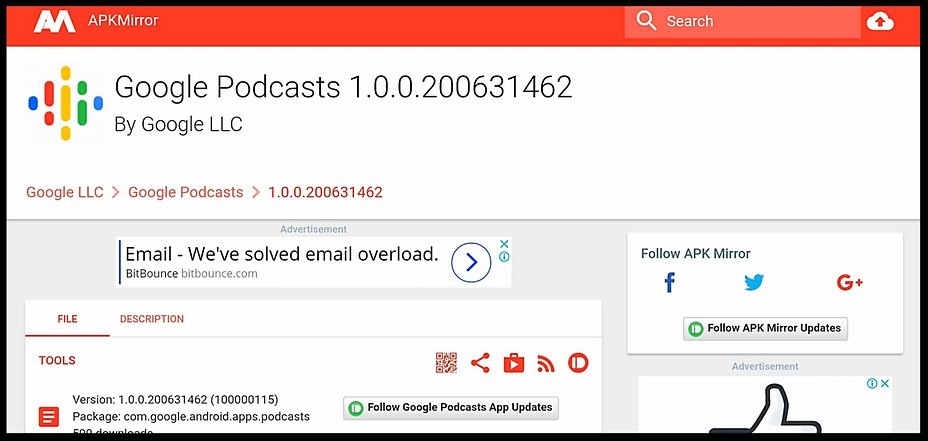The height and width of the screenshot is (441, 928).
Task: Click Follow Google Podcasts App Updates button
Action: click(451, 408)
